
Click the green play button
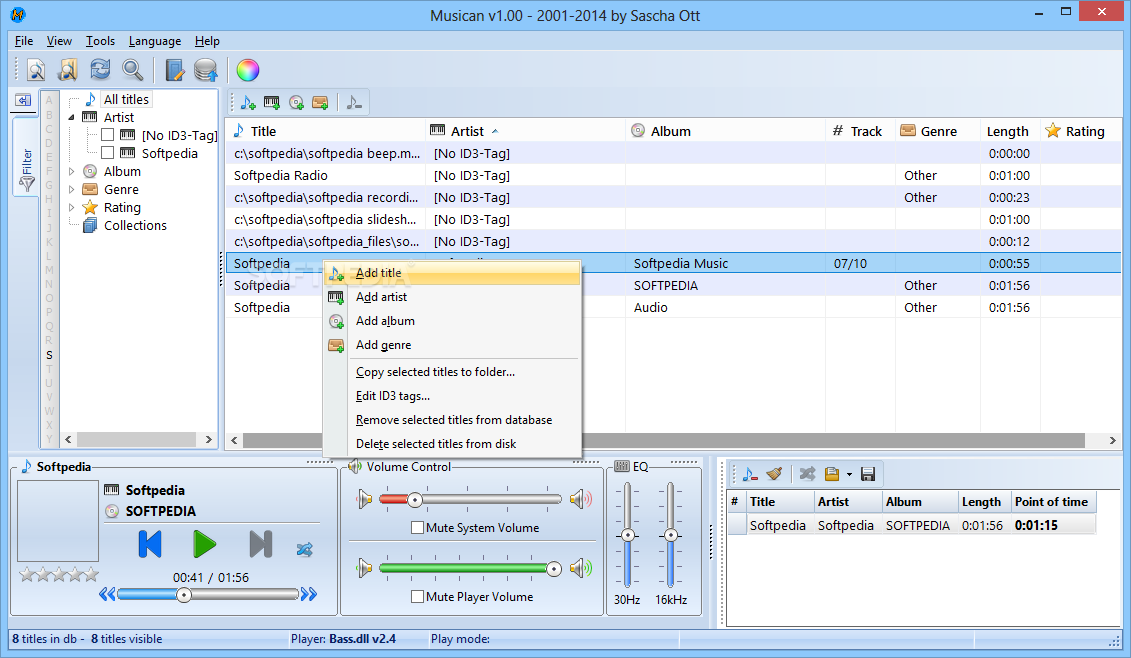tap(205, 544)
